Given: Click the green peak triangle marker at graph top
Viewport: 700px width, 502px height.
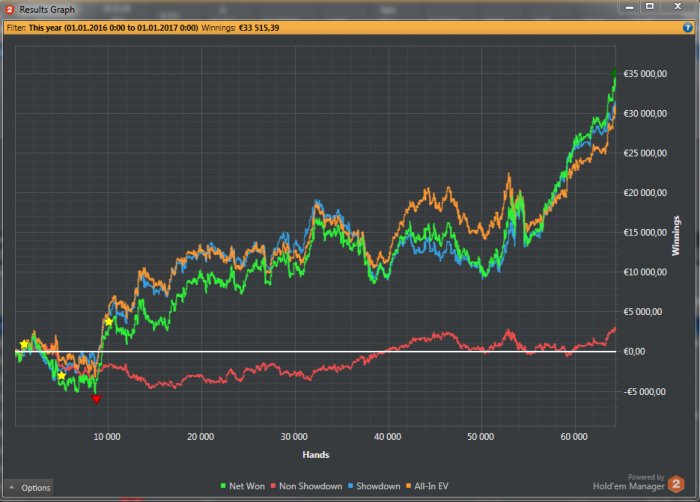Looking at the screenshot, I should 615,73.
